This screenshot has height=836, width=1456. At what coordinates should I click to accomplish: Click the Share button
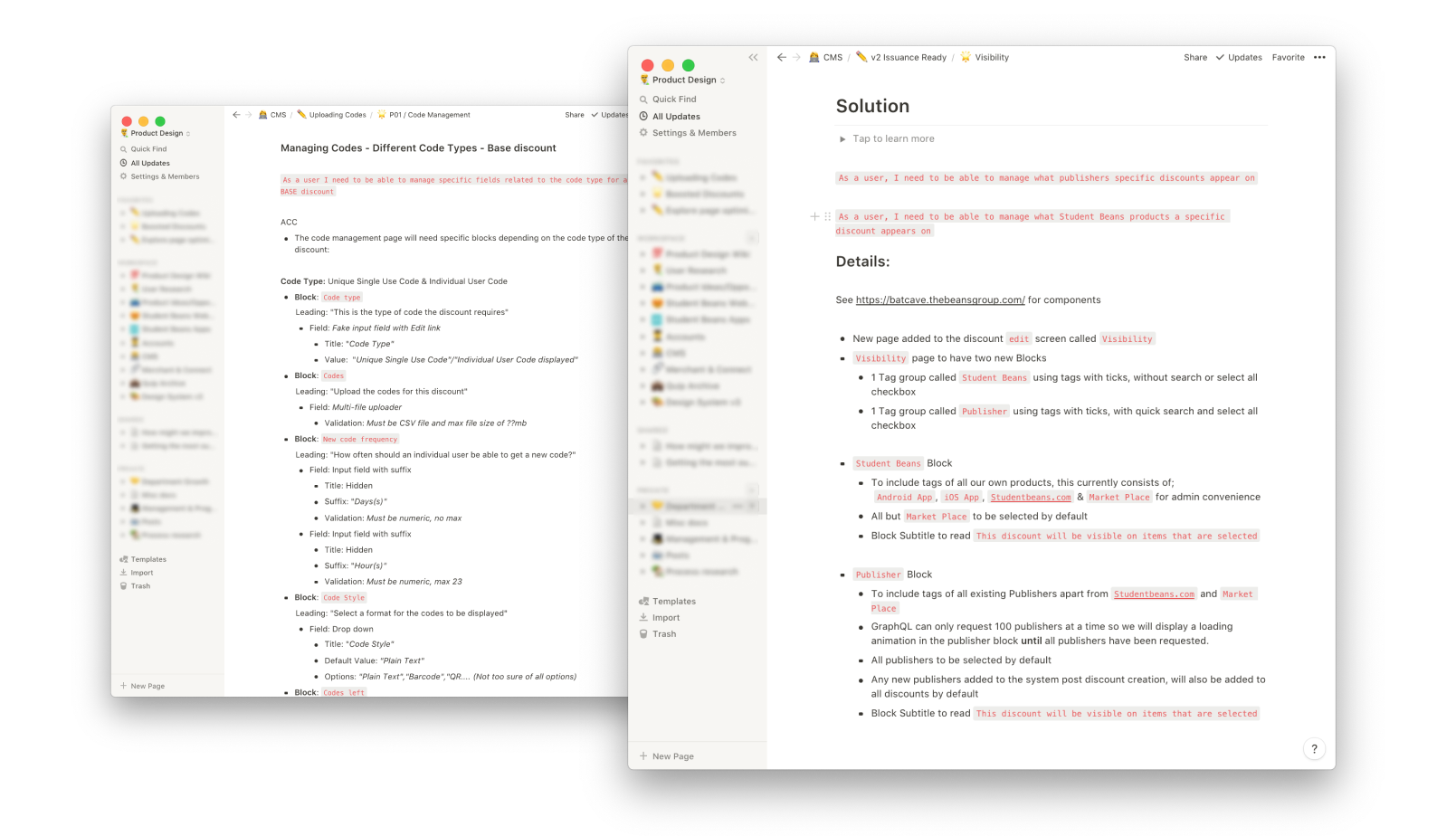coord(1195,57)
